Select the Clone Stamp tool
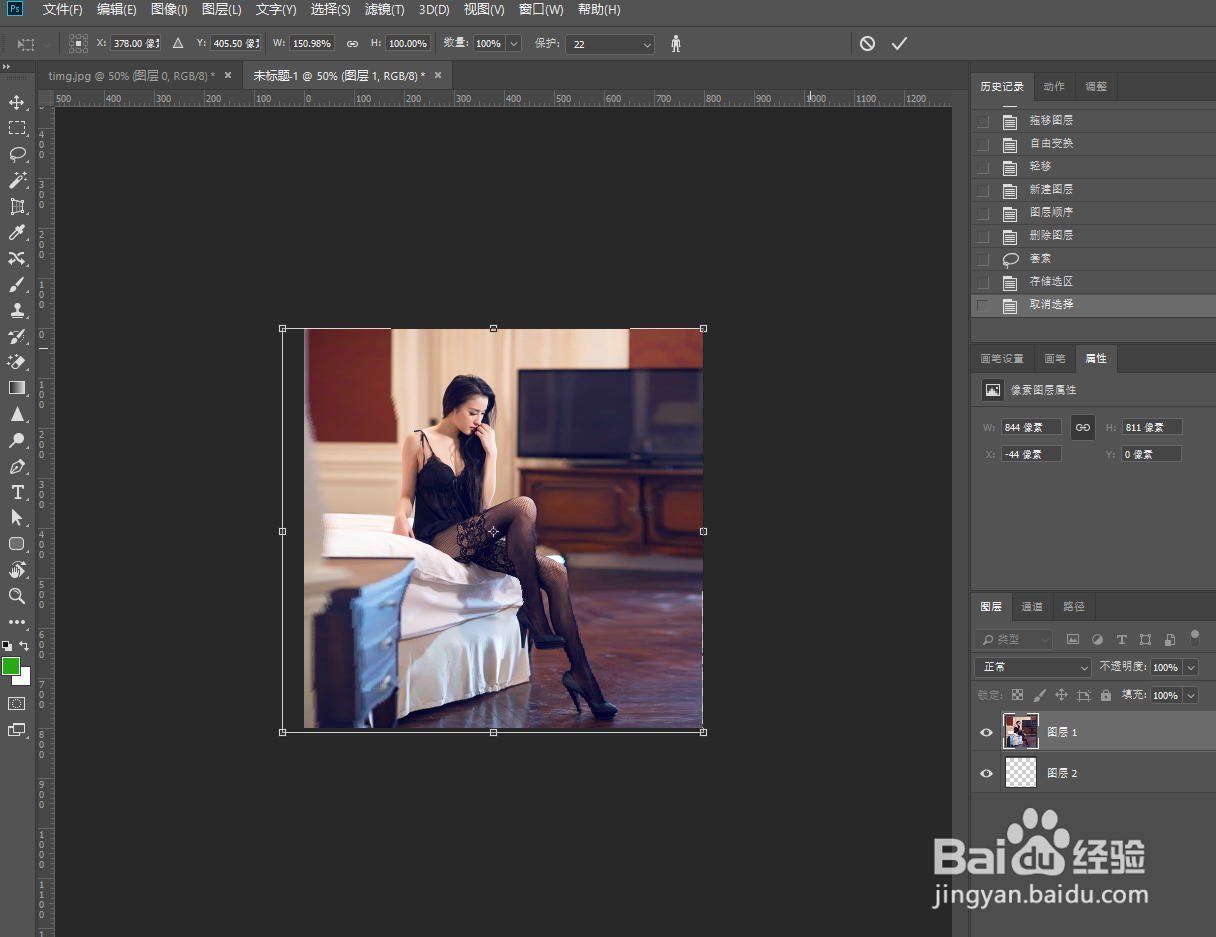The image size is (1216, 937). 17,310
